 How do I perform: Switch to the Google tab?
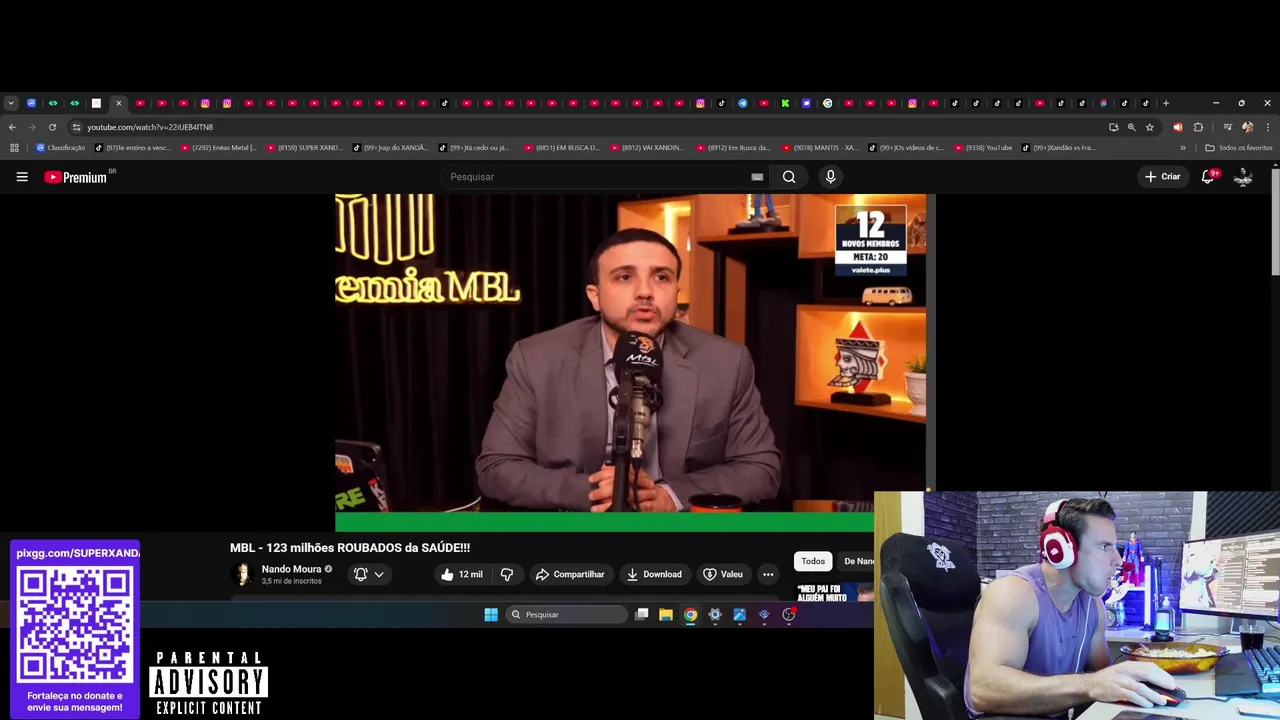pyautogui.click(x=827, y=103)
